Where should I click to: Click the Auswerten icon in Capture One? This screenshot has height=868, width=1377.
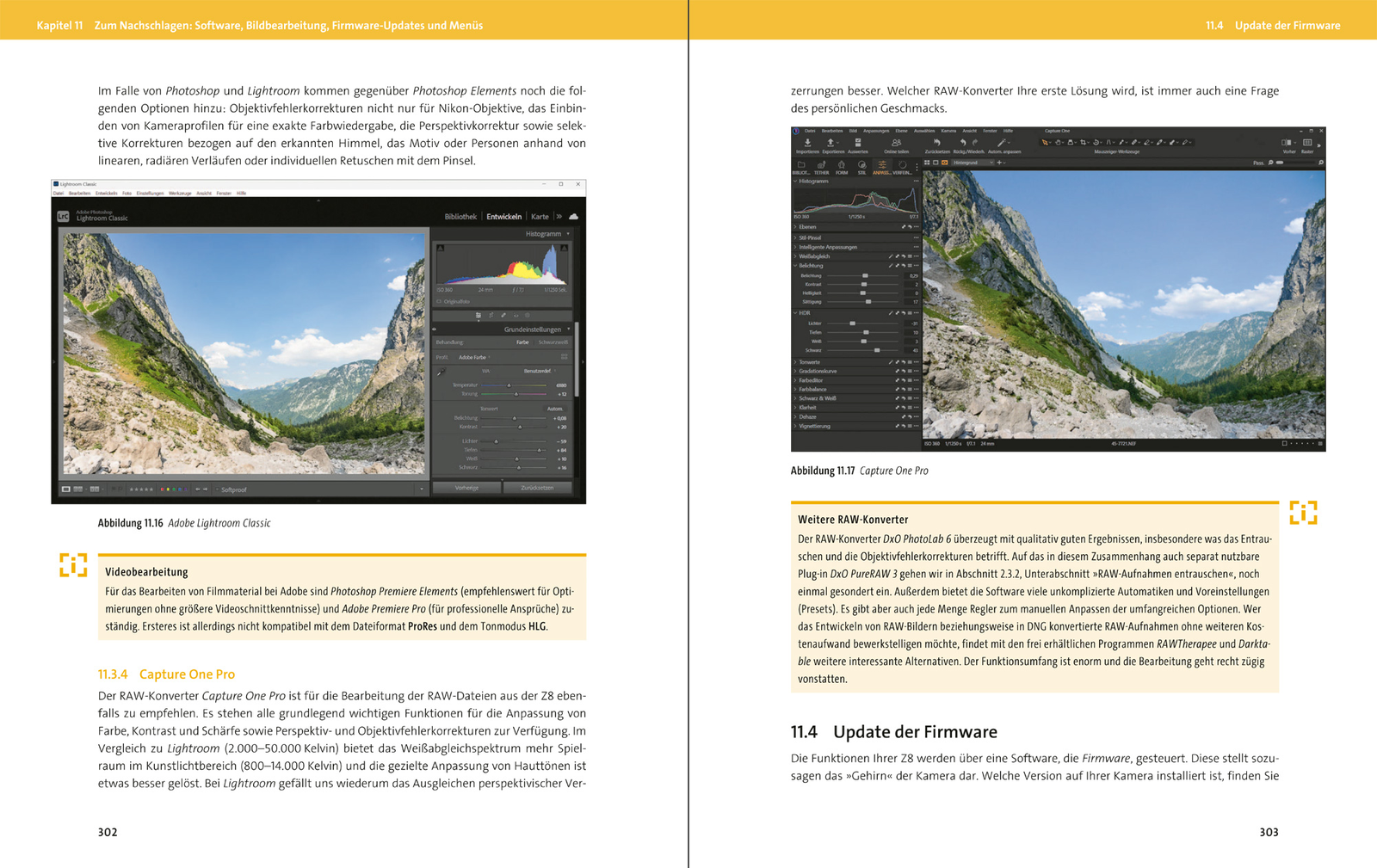coord(858,143)
